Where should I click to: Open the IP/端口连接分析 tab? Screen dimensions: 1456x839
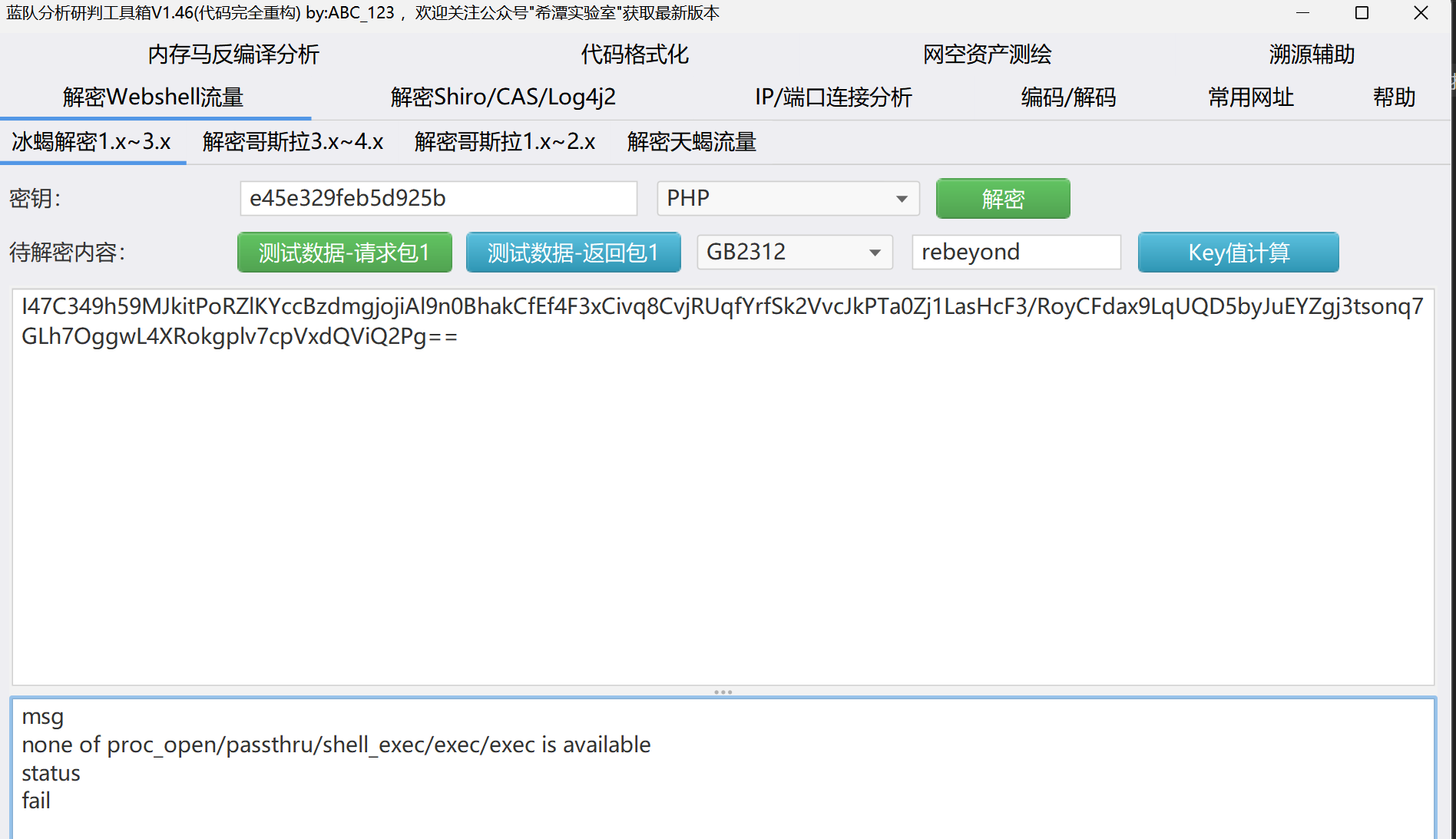click(x=833, y=97)
